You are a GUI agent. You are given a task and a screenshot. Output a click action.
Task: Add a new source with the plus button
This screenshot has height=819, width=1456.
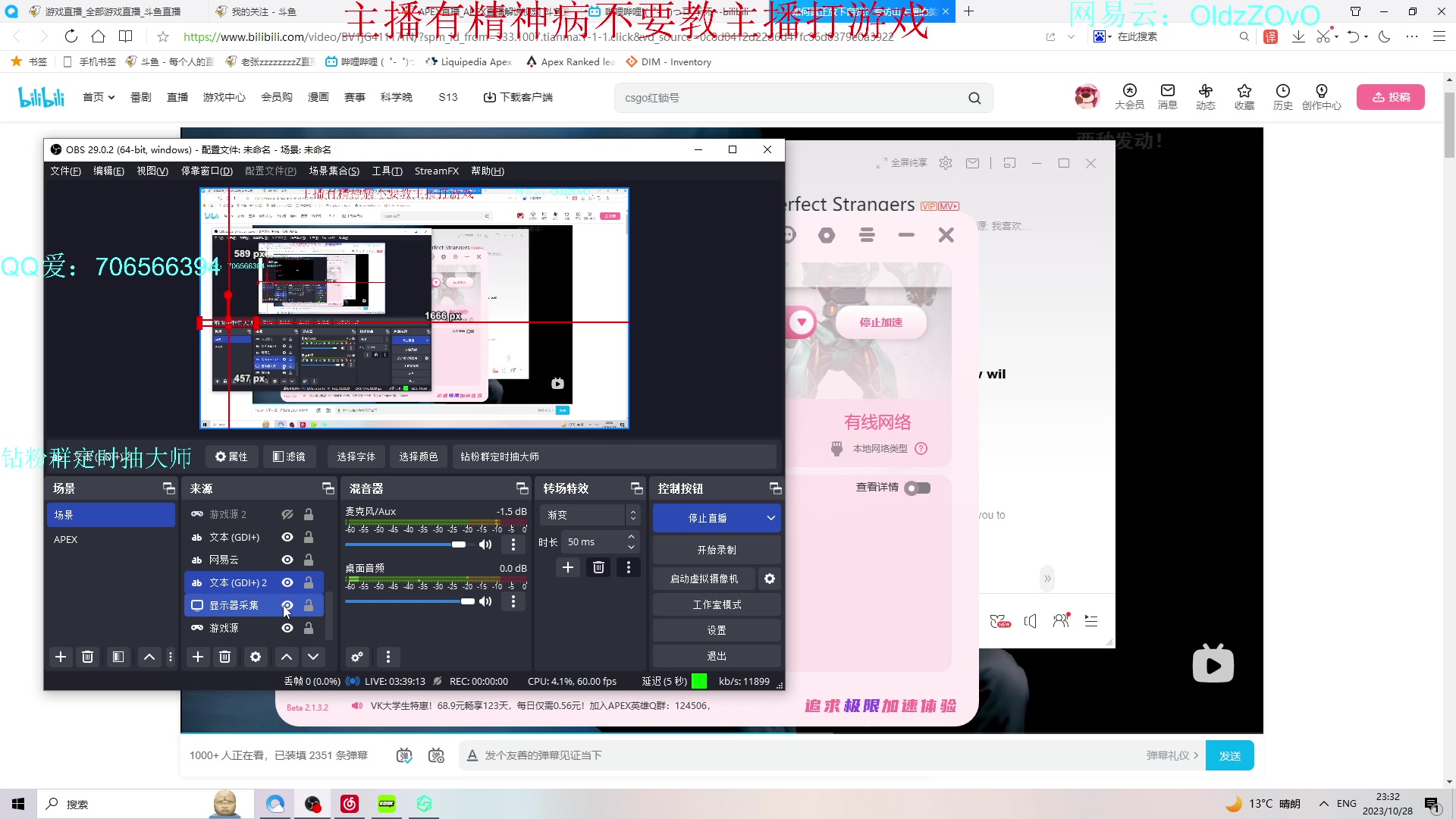tap(198, 657)
